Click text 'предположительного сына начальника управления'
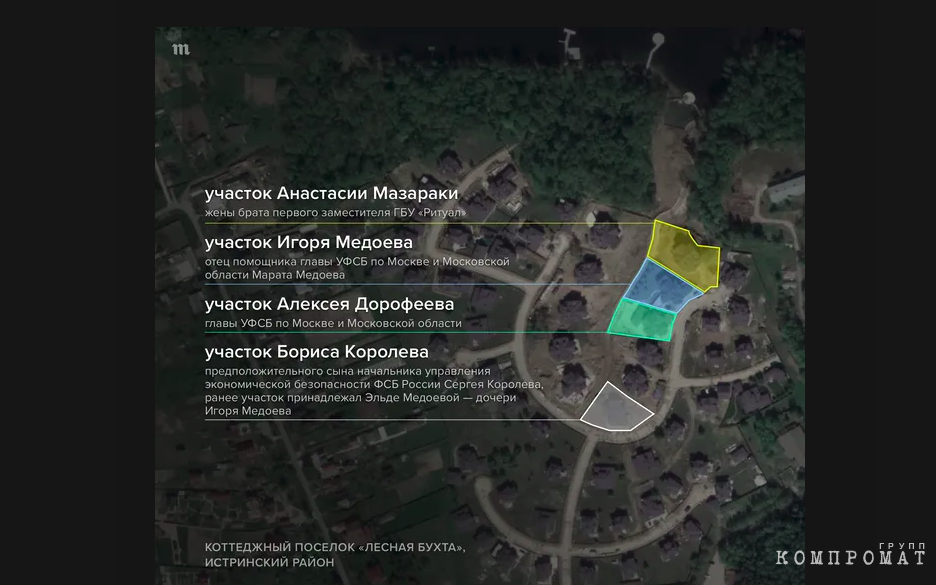Viewport: 936px width, 585px height. click(x=347, y=371)
